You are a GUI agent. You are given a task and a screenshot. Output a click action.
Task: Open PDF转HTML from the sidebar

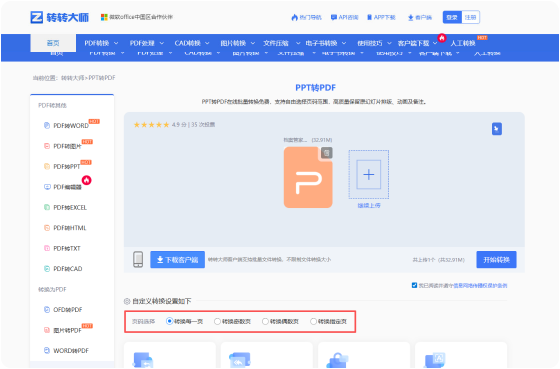69,228
